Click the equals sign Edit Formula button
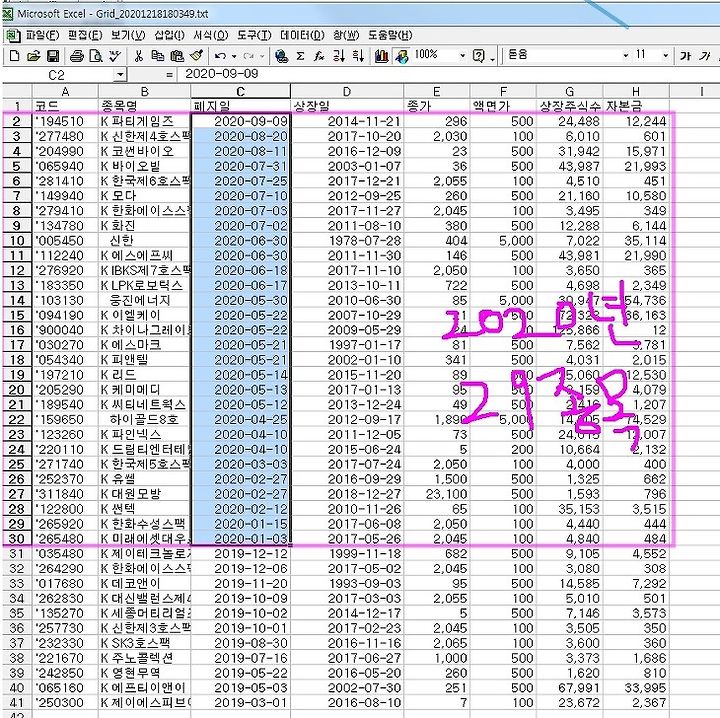Viewport: 720px width, 718px height. click(x=169, y=75)
